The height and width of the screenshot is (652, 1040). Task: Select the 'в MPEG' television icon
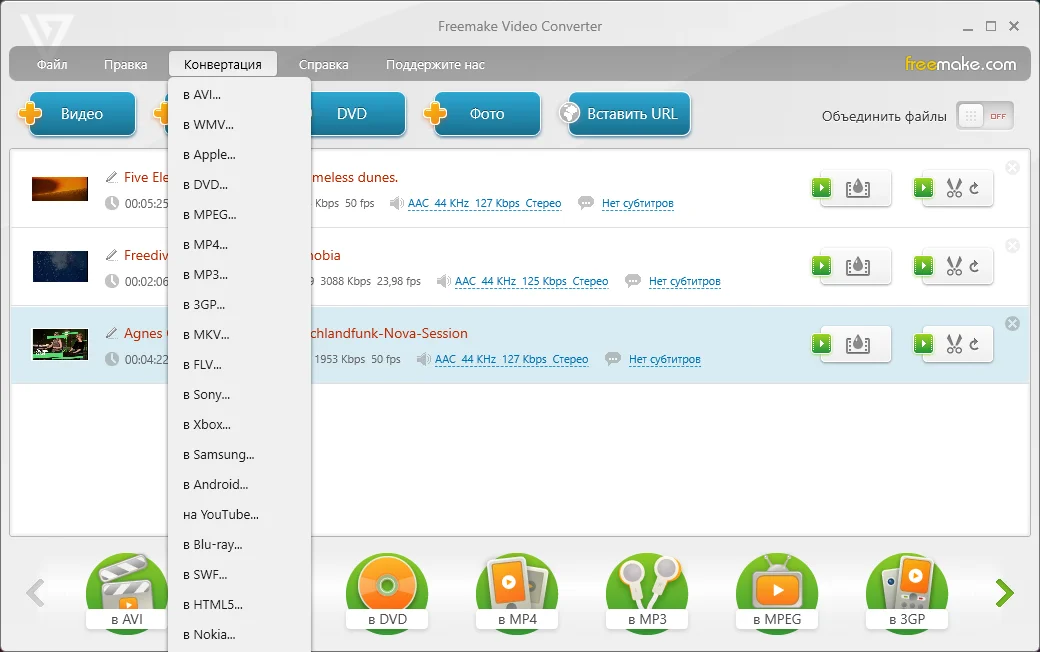[x=776, y=592]
